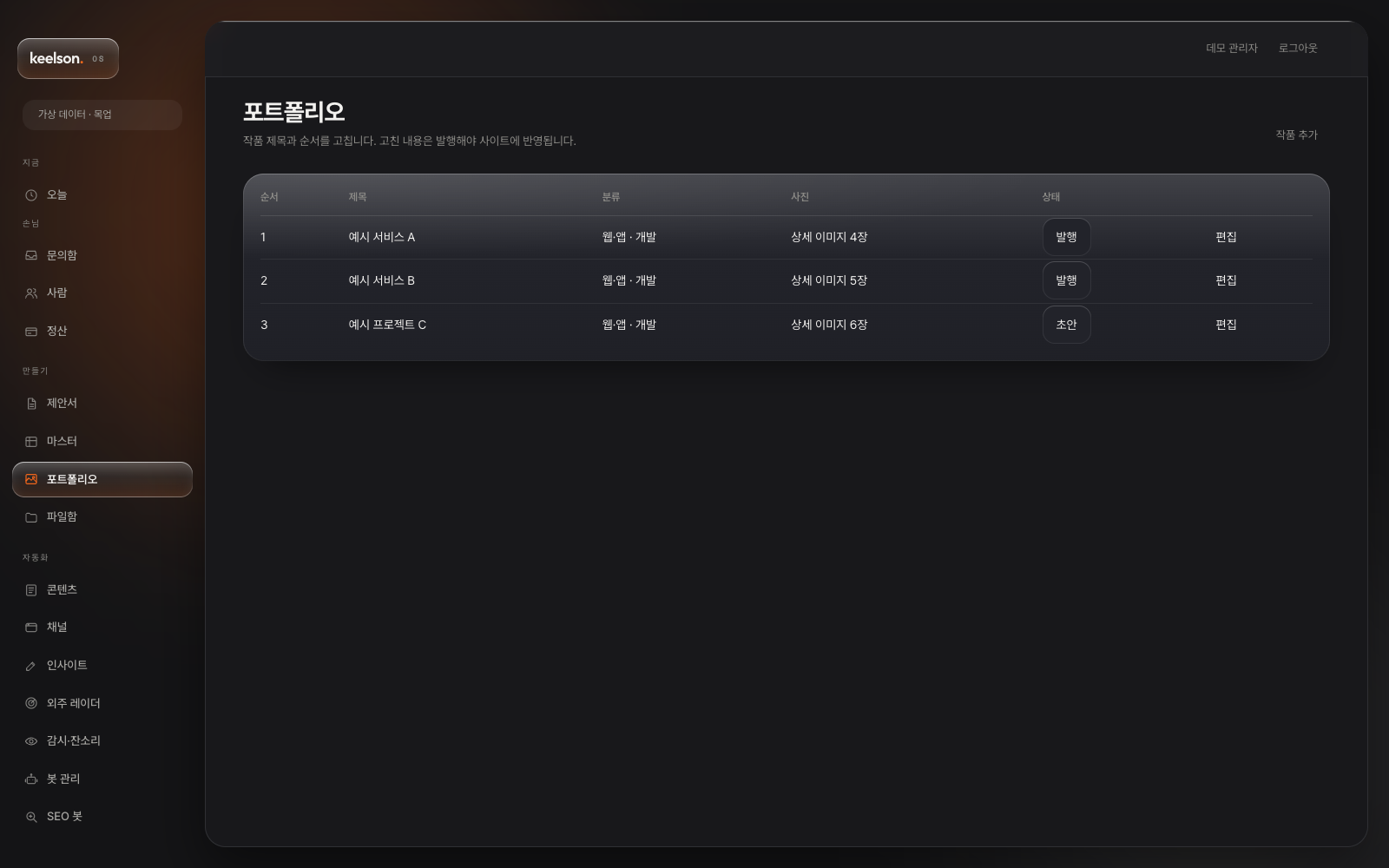The image size is (1389, 868).
Task: Select the 순서 column header
Action: tap(269, 197)
